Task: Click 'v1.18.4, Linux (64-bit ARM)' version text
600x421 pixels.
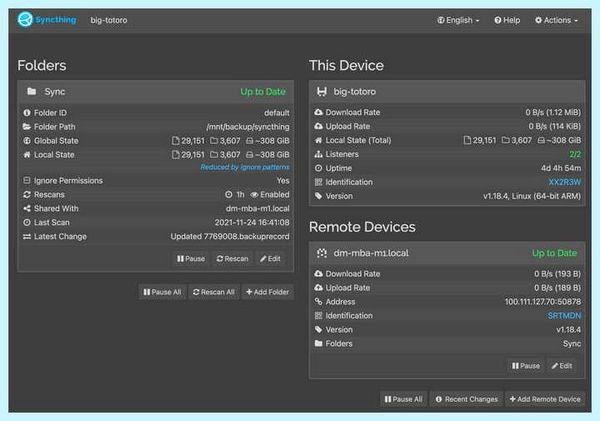Action: [532, 196]
